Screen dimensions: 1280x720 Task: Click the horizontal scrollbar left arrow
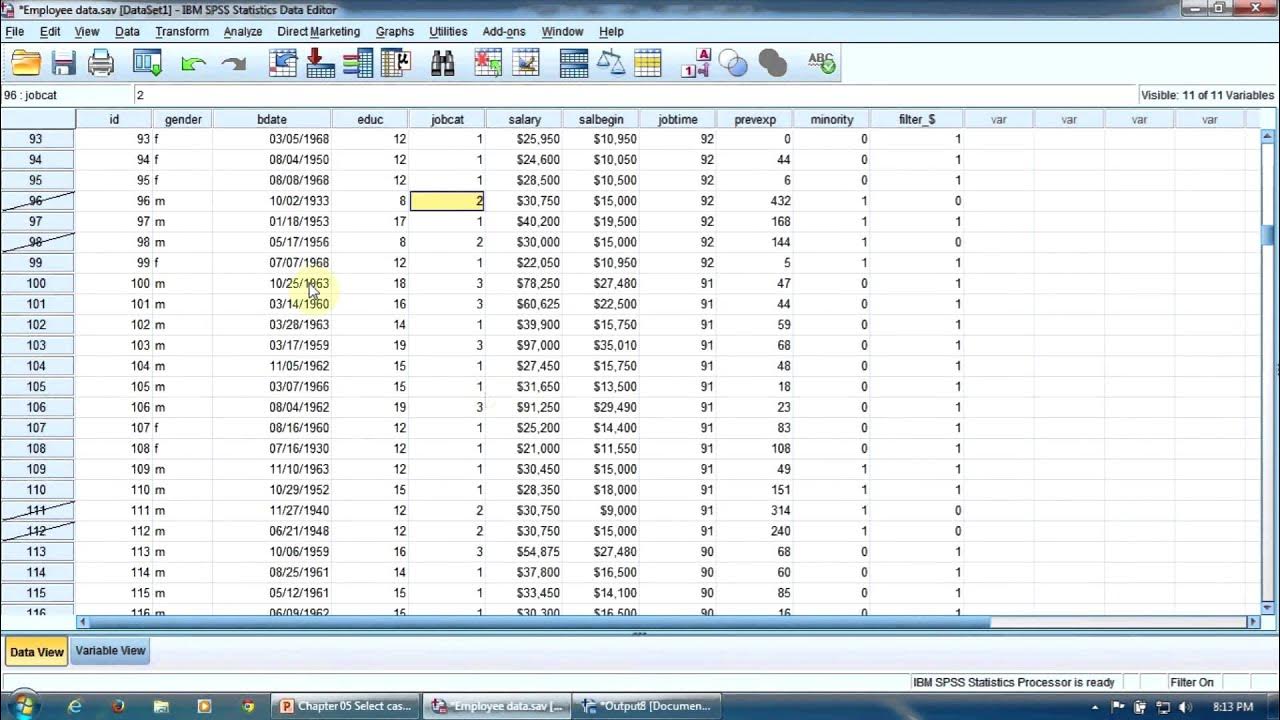(83, 622)
